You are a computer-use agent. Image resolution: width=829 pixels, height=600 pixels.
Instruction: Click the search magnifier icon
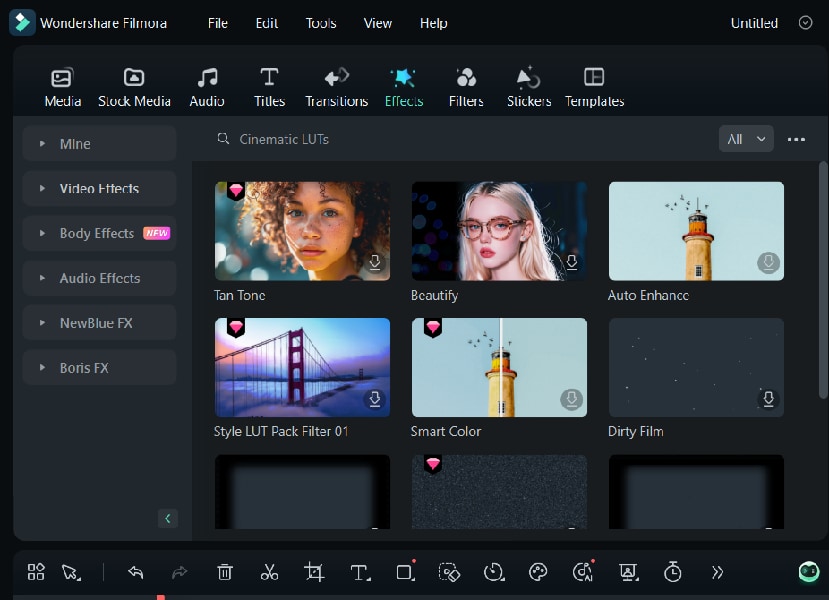click(x=223, y=139)
